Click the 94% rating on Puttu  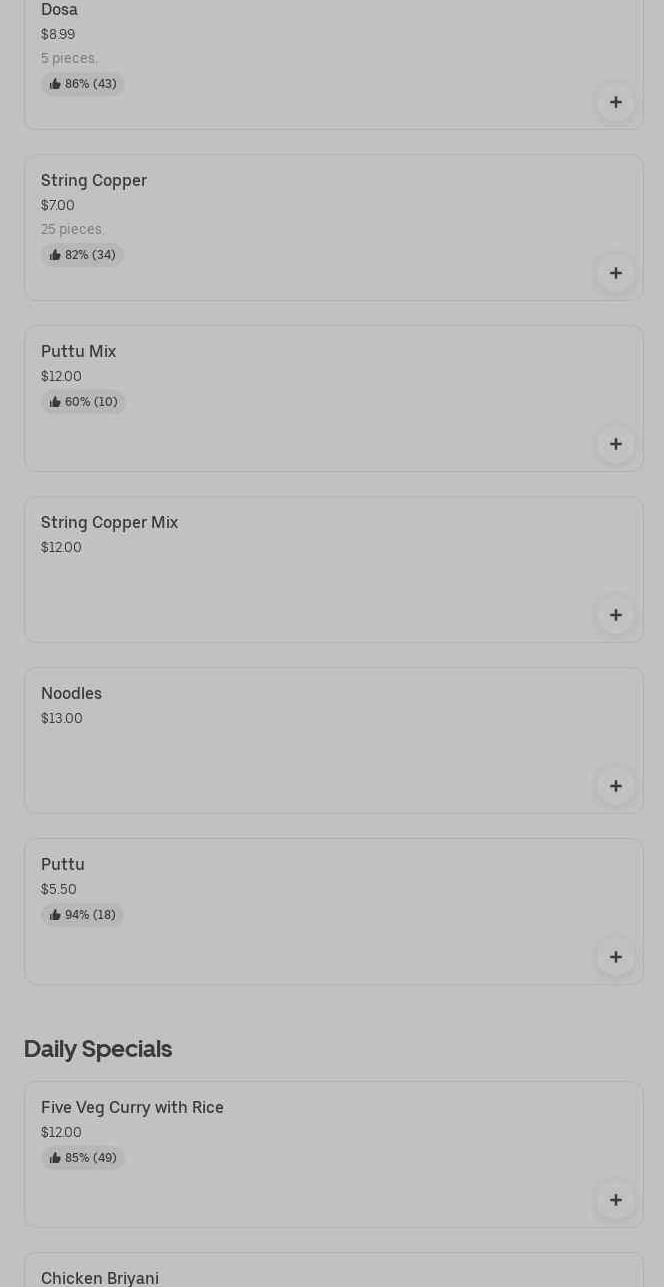[x=82, y=915]
